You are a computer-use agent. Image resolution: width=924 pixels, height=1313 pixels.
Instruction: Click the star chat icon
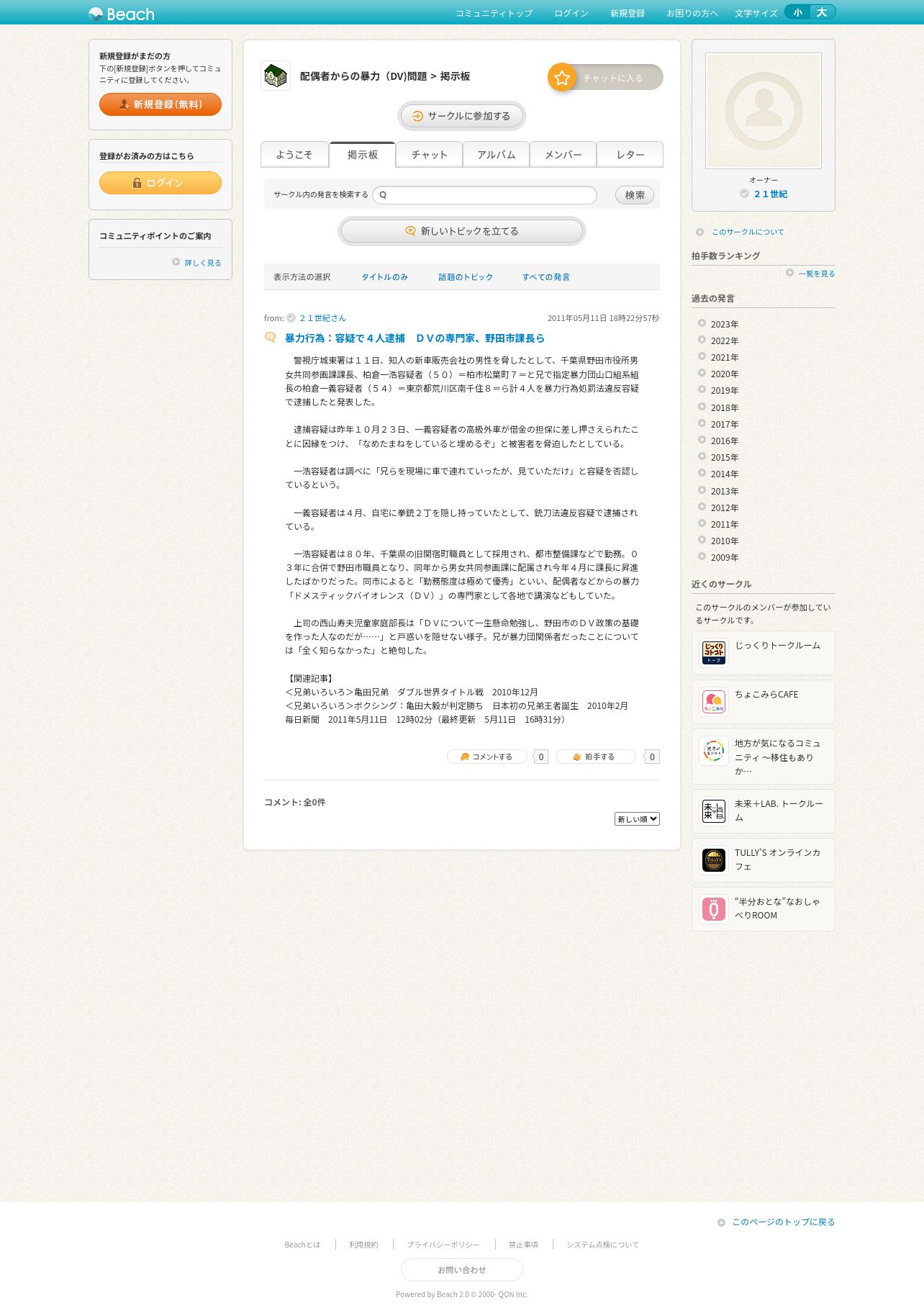pyautogui.click(x=562, y=77)
